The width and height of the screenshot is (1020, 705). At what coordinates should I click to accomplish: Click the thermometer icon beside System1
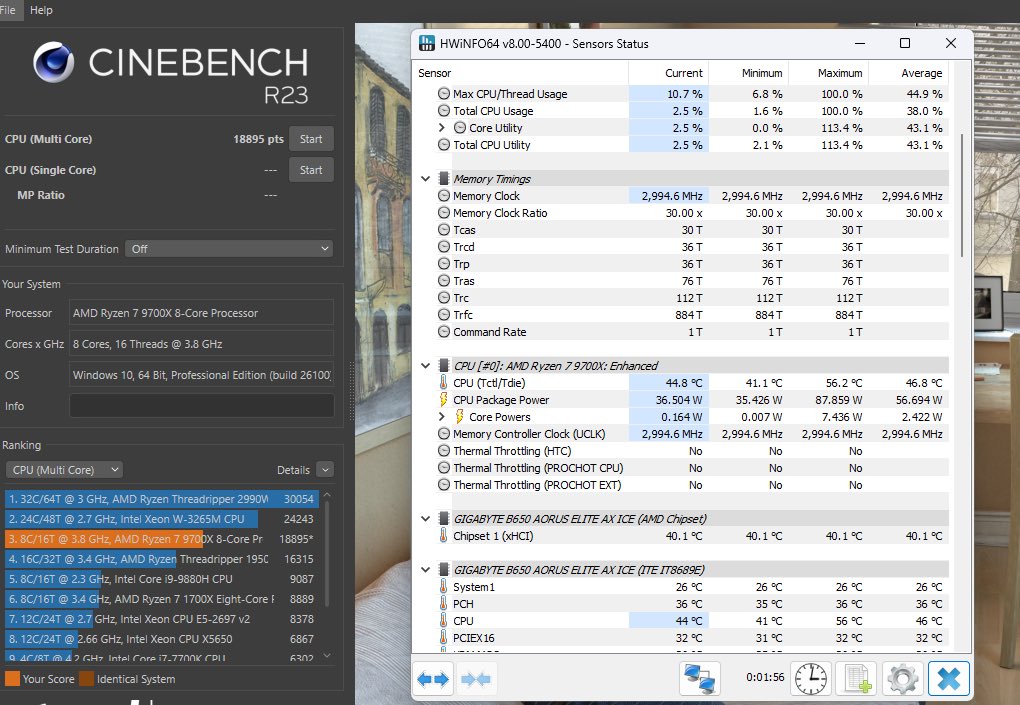click(x=444, y=587)
